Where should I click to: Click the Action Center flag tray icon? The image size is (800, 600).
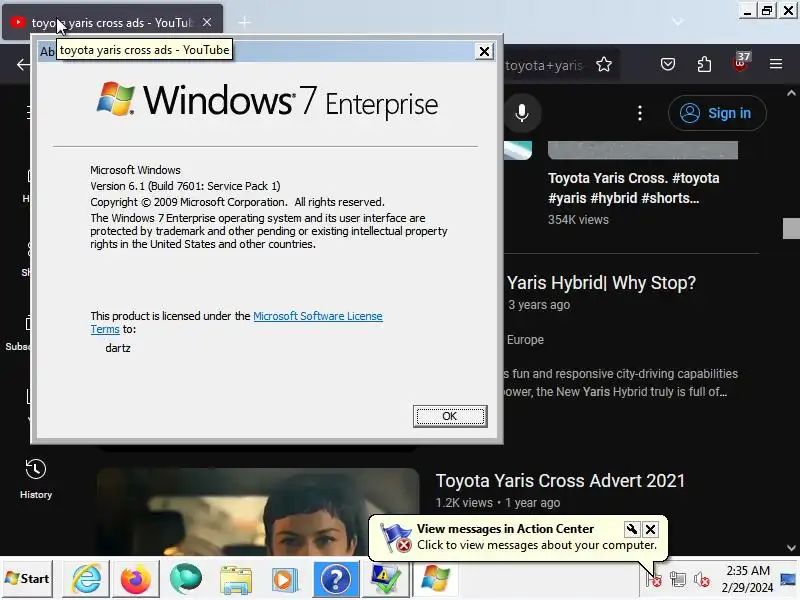654,579
